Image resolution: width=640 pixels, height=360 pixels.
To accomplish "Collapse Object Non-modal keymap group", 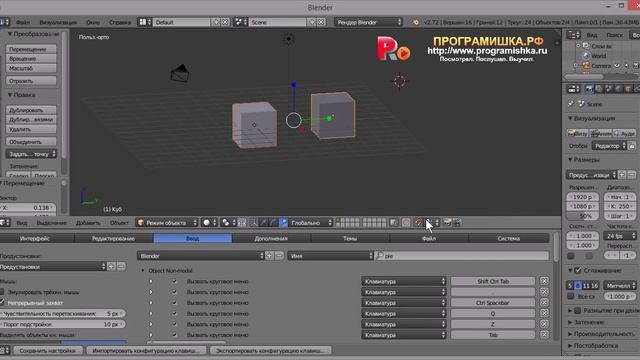I will pyautogui.click(x=143, y=271).
